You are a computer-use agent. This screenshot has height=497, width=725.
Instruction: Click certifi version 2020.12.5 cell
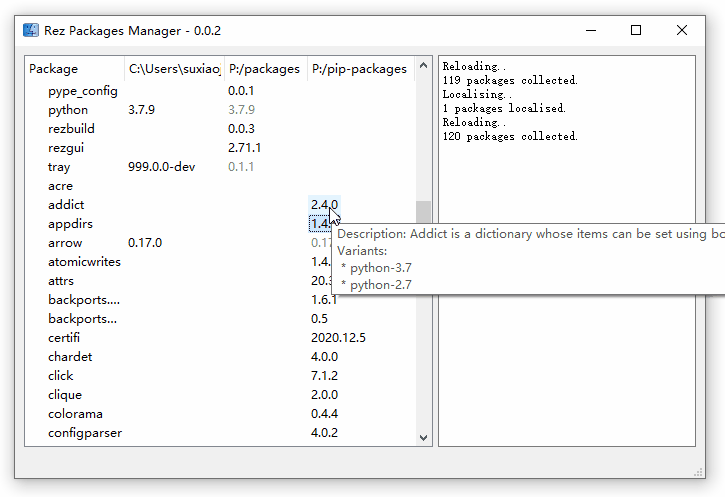pyautogui.click(x=338, y=337)
